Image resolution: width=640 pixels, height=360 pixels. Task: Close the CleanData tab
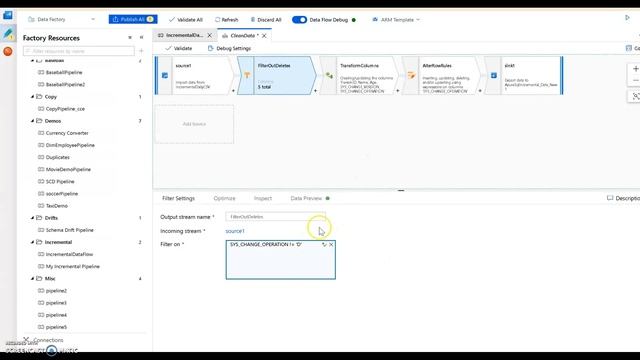(x=264, y=36)
